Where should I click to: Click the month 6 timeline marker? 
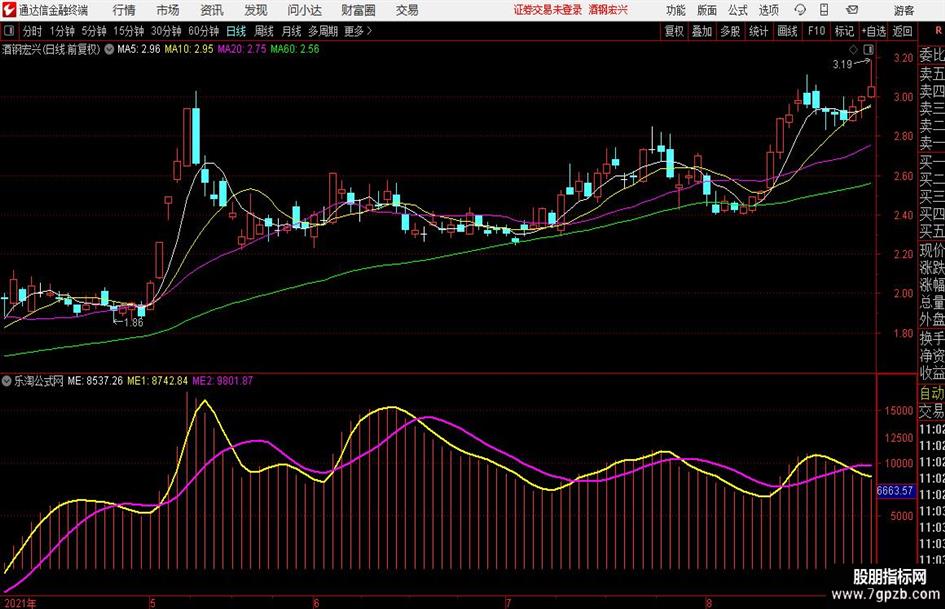pos(316,603)
